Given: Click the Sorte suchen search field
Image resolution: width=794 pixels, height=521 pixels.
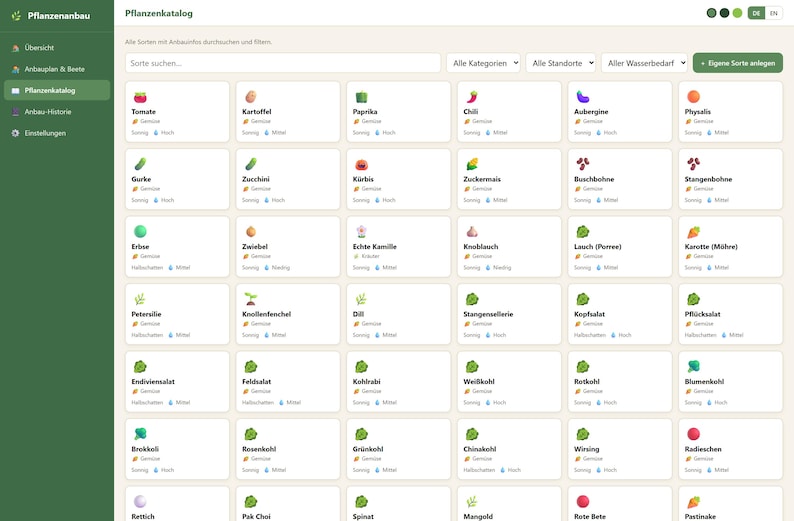Looking at the screenshot, I should [283, 63].
